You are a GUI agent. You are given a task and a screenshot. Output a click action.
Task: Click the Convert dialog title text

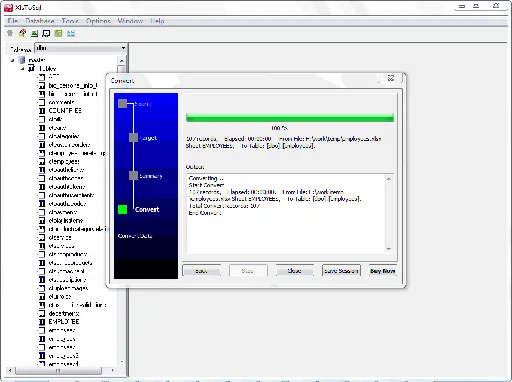tap(122, 80)
